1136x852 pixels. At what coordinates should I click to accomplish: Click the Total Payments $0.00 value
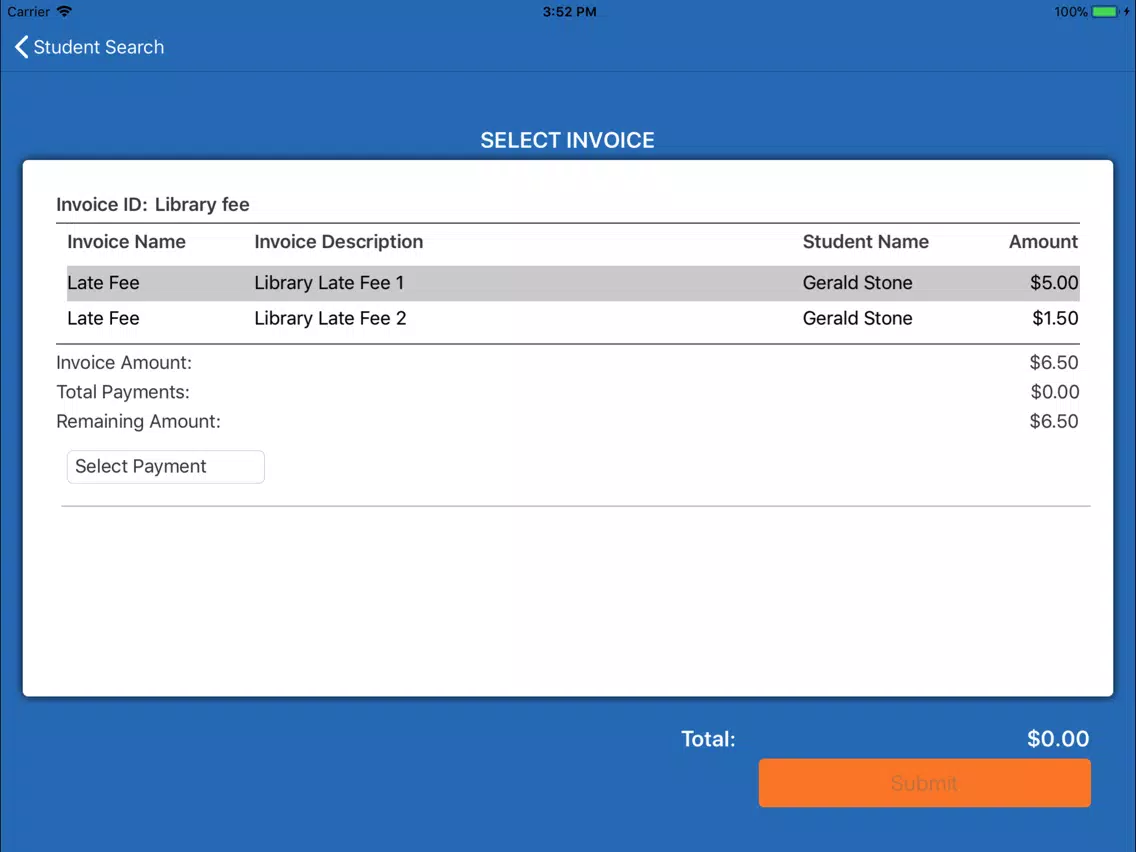point(1055,392)
